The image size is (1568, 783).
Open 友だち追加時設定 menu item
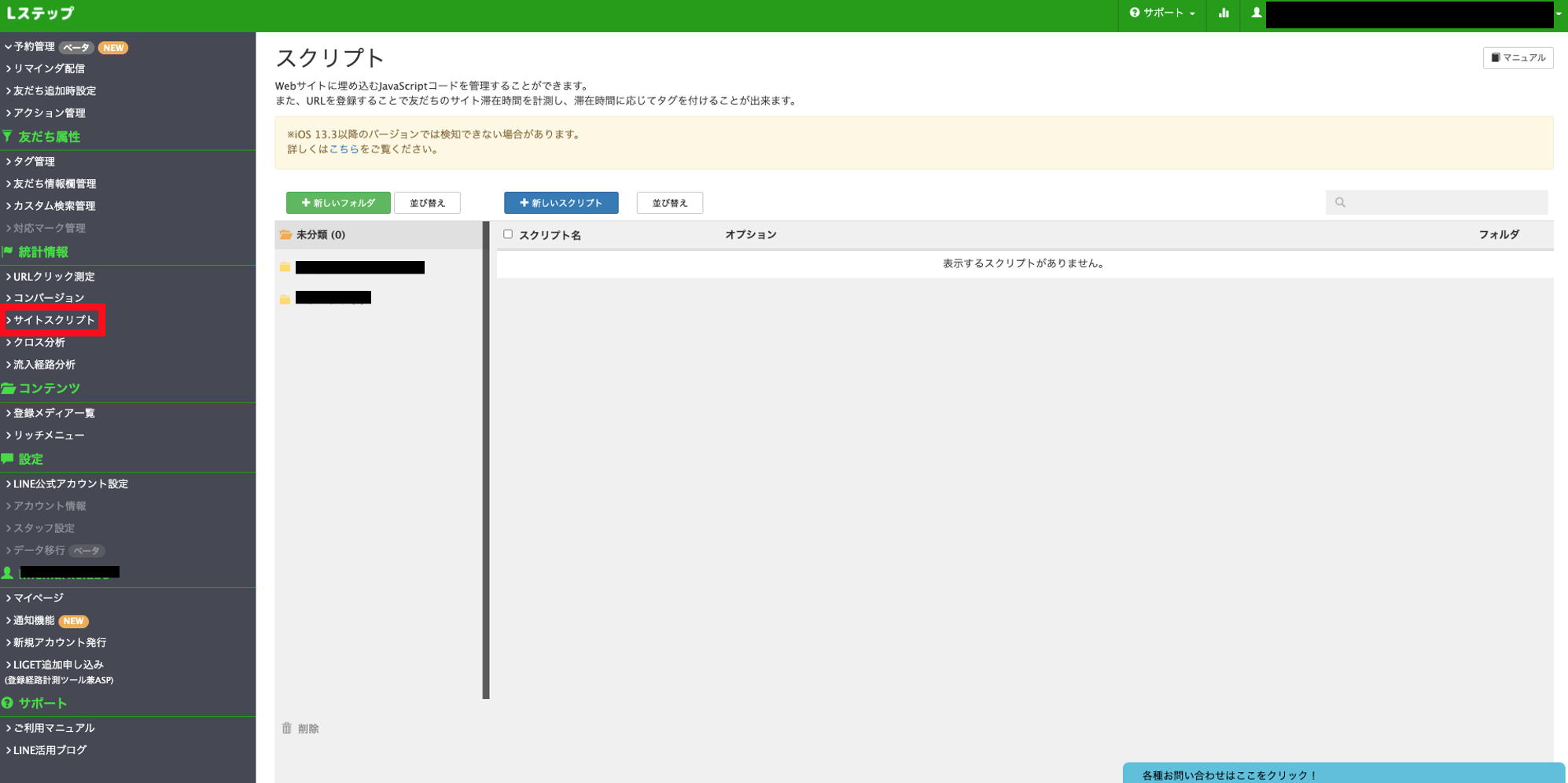[x=50, y=91]
